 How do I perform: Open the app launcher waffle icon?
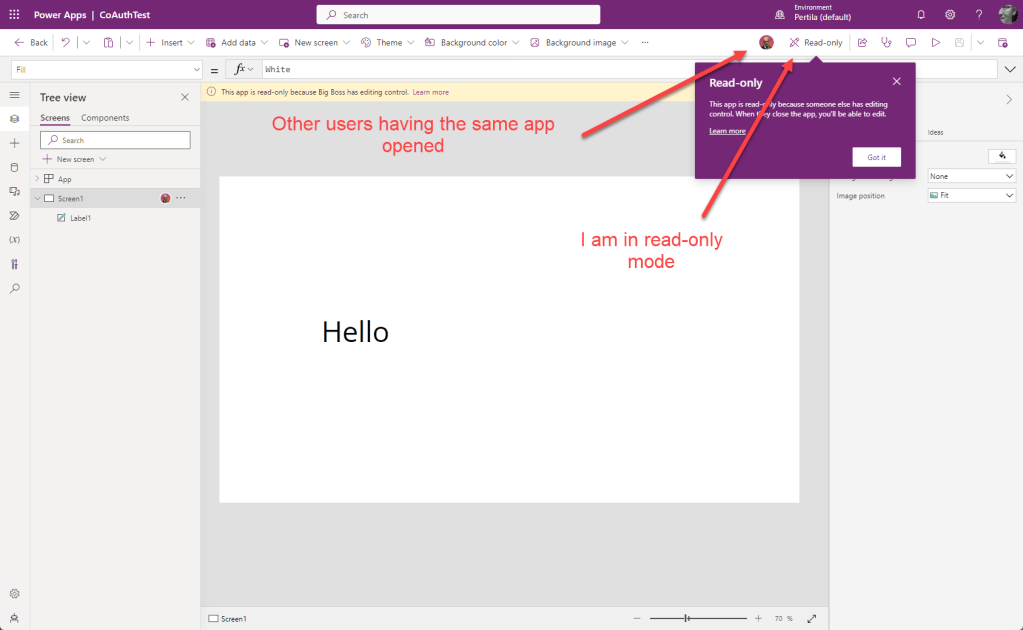pos(14,15)
